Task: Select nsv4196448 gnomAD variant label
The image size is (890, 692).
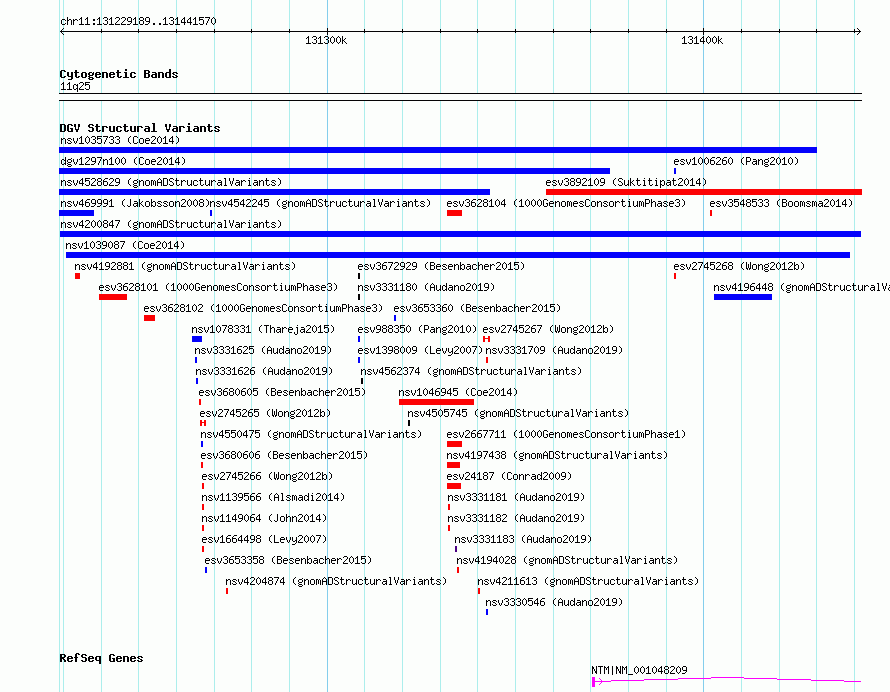Action: click(801, 287)
